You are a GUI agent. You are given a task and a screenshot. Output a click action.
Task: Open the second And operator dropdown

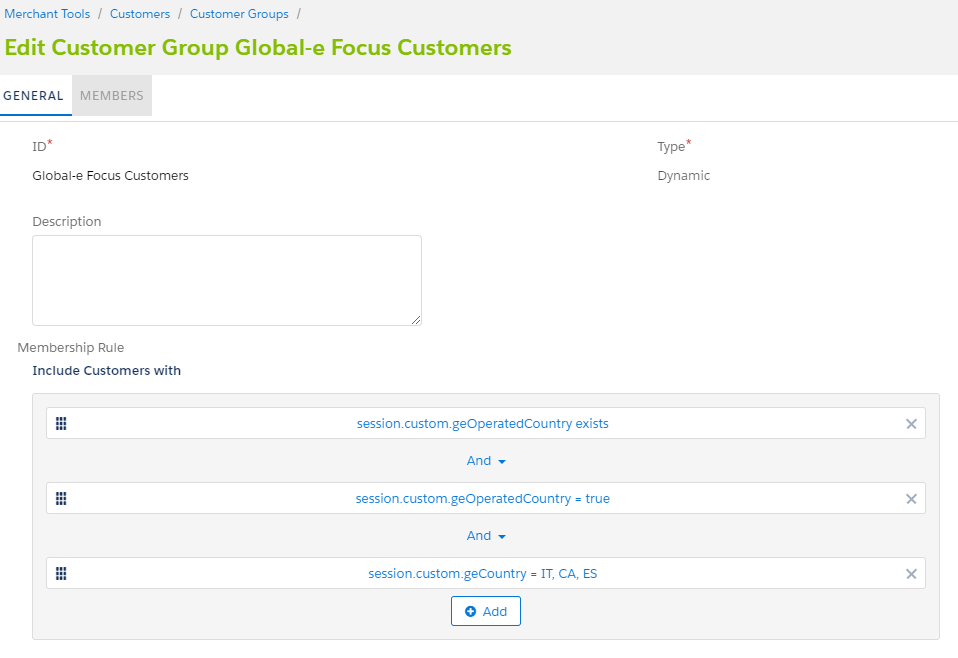[486, 536]
